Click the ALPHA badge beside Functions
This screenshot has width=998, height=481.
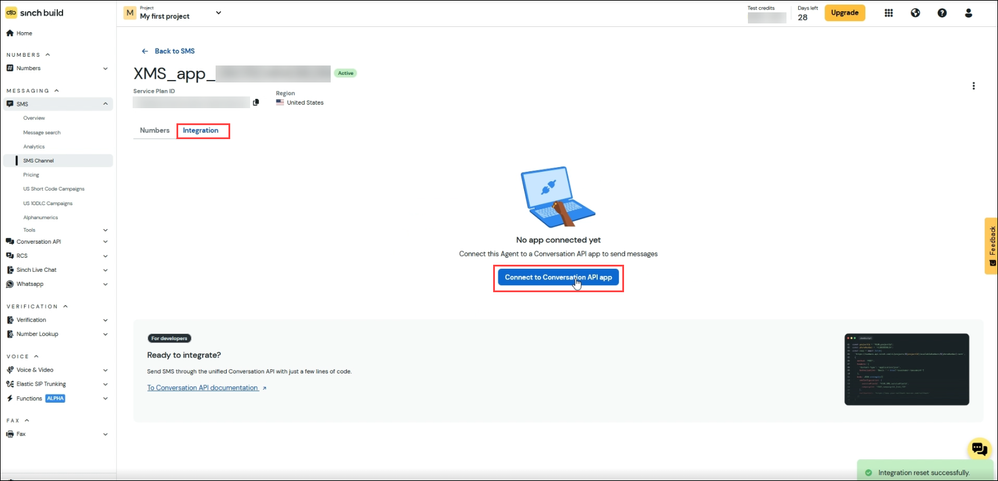pyautogui.click(x=55, y=398)
